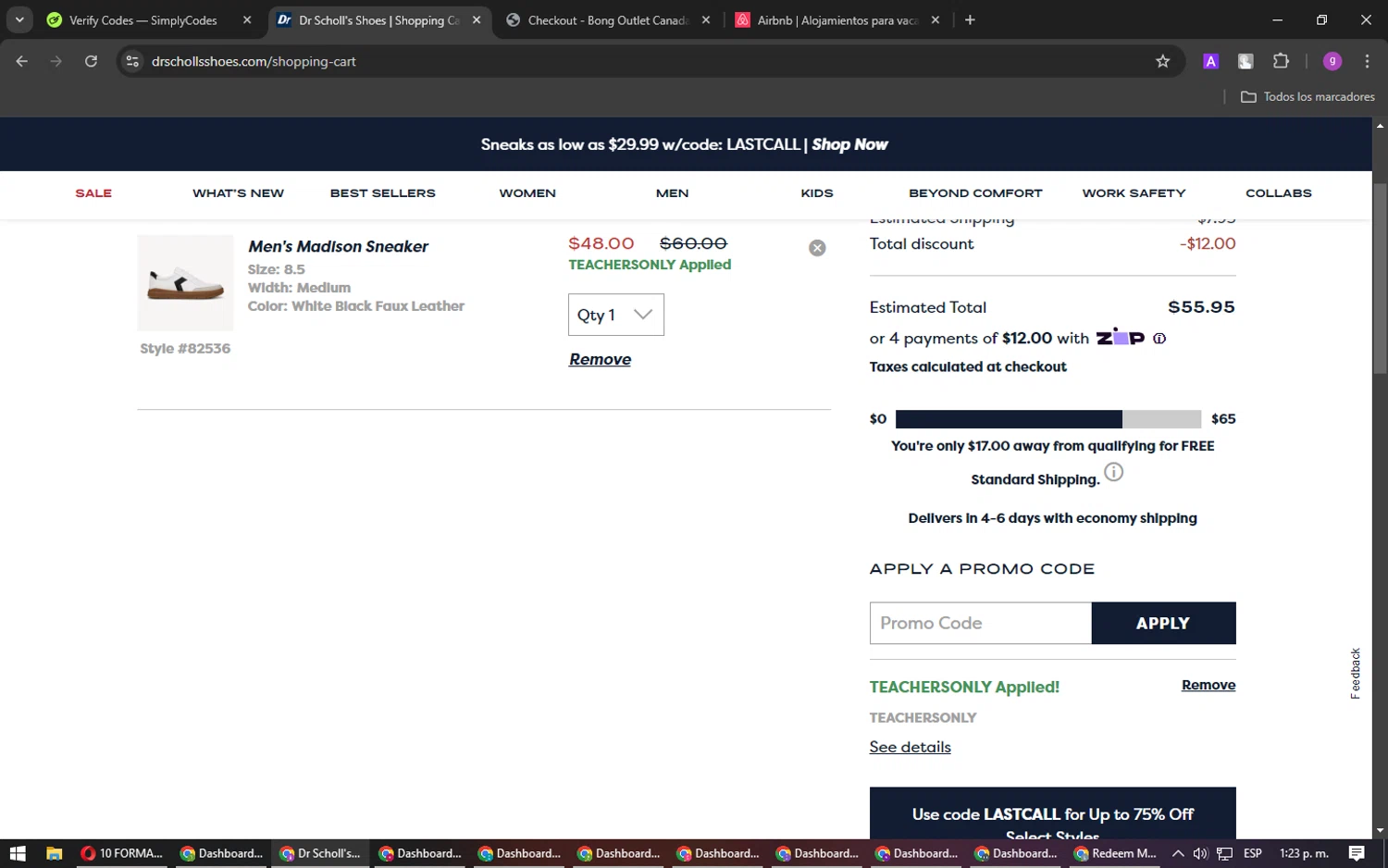This screenshot has width=1388, height=868.
Task: Open the SALE menu
Action: [x=93, y=193]
